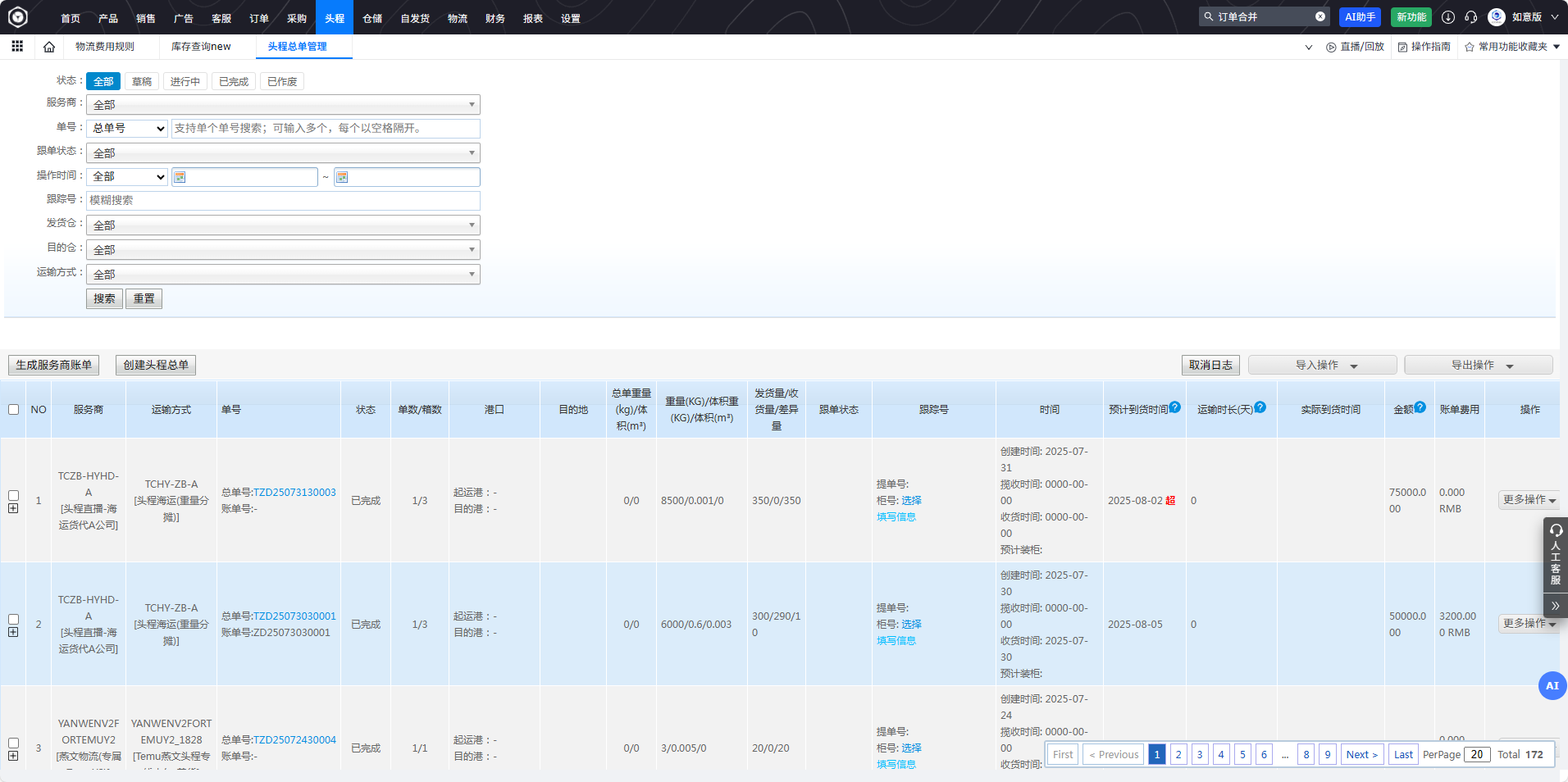Image resolution: width=1568 pixels, height=782 pixels.
Task: Open the apps grid menu icon
Action: pyautogui.click(x=17, y=47)
